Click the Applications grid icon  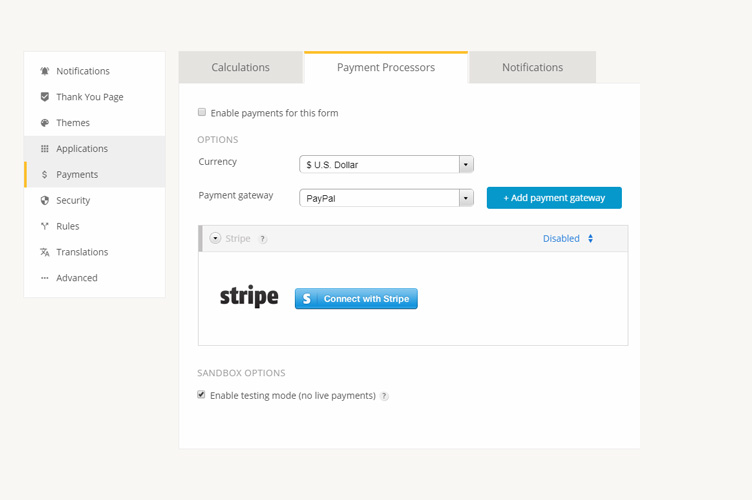45,149
